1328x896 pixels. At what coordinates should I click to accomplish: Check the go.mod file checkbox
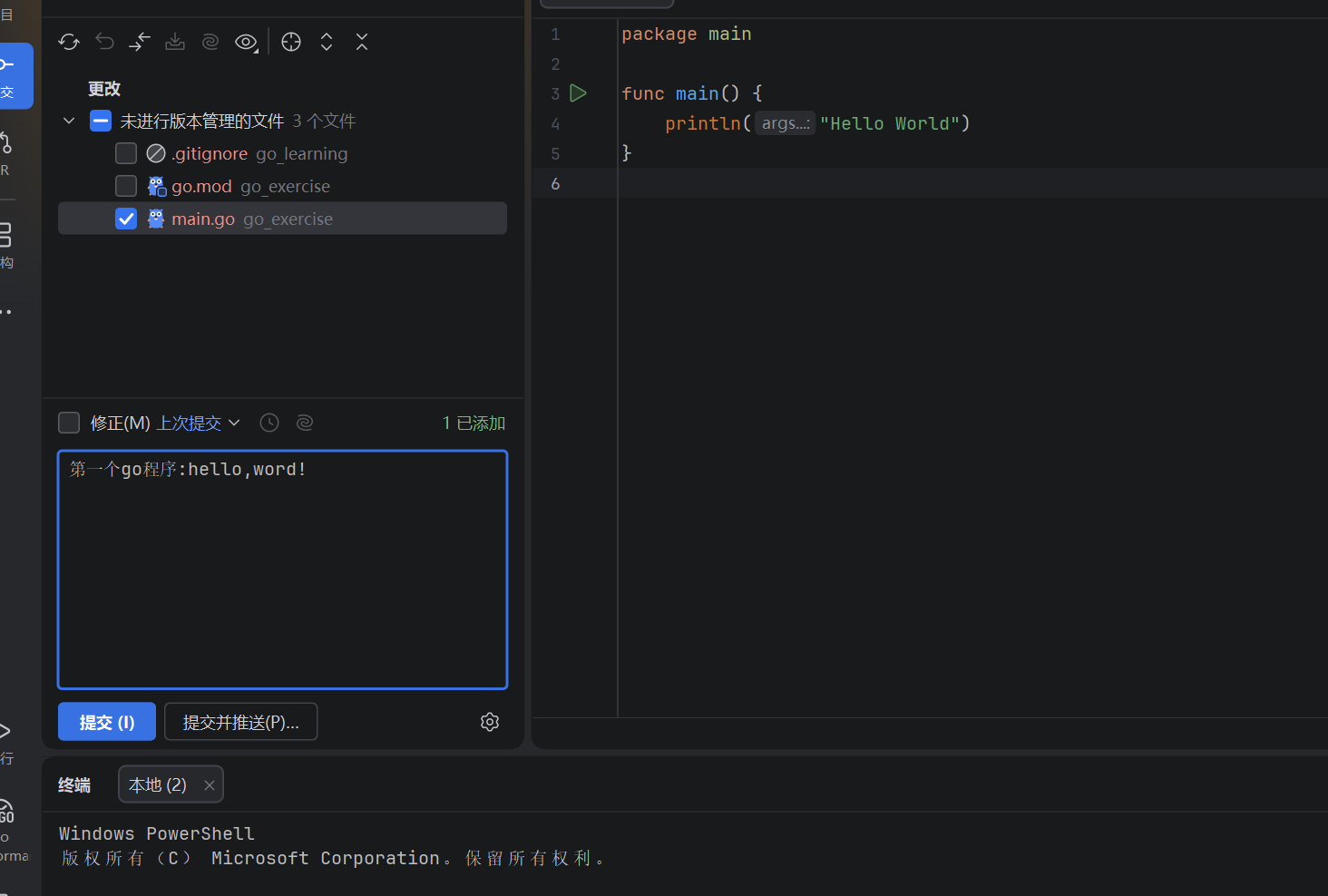[x=126, y=186]
